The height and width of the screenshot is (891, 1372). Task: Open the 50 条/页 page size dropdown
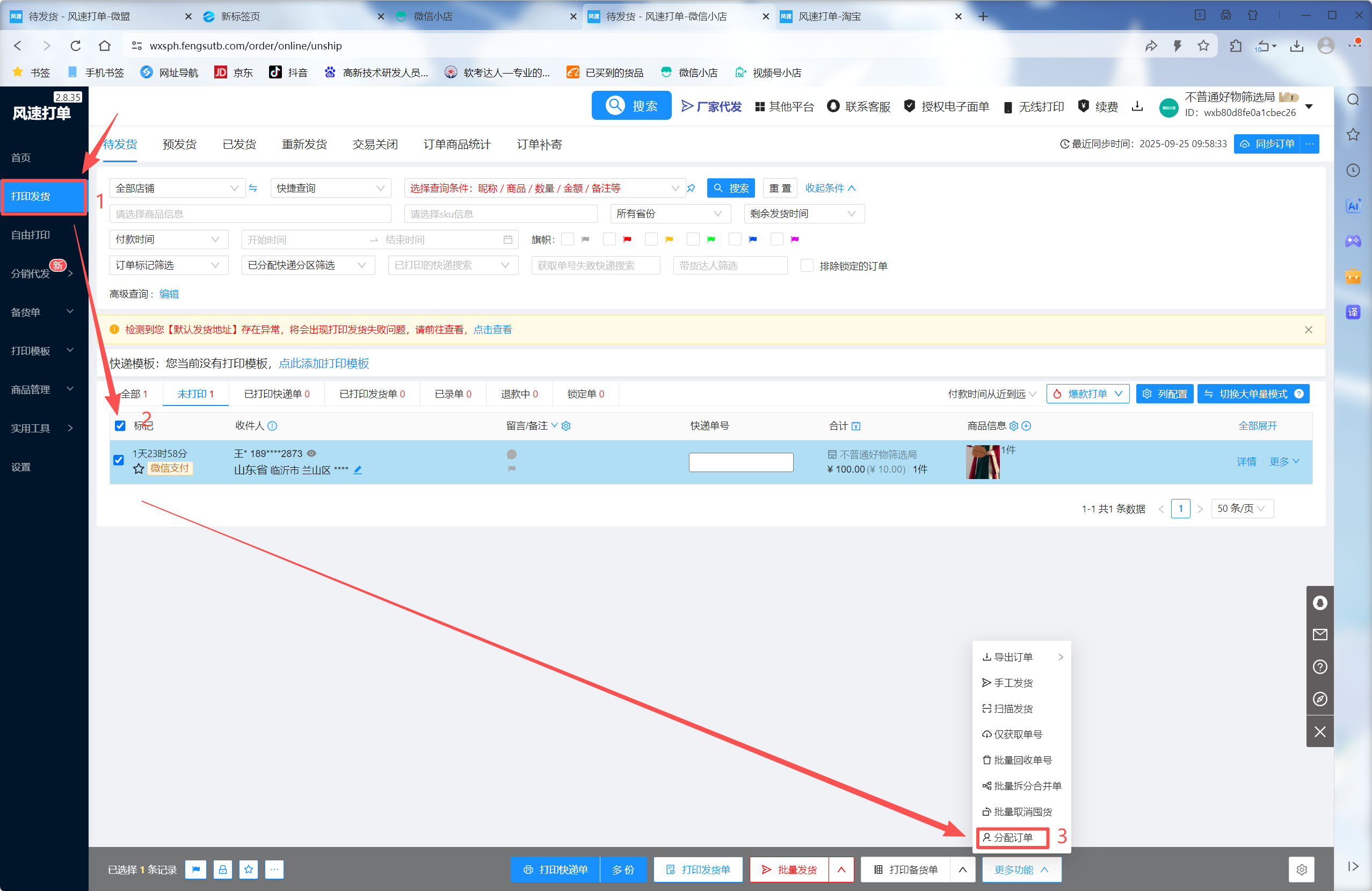point(1241,508)
